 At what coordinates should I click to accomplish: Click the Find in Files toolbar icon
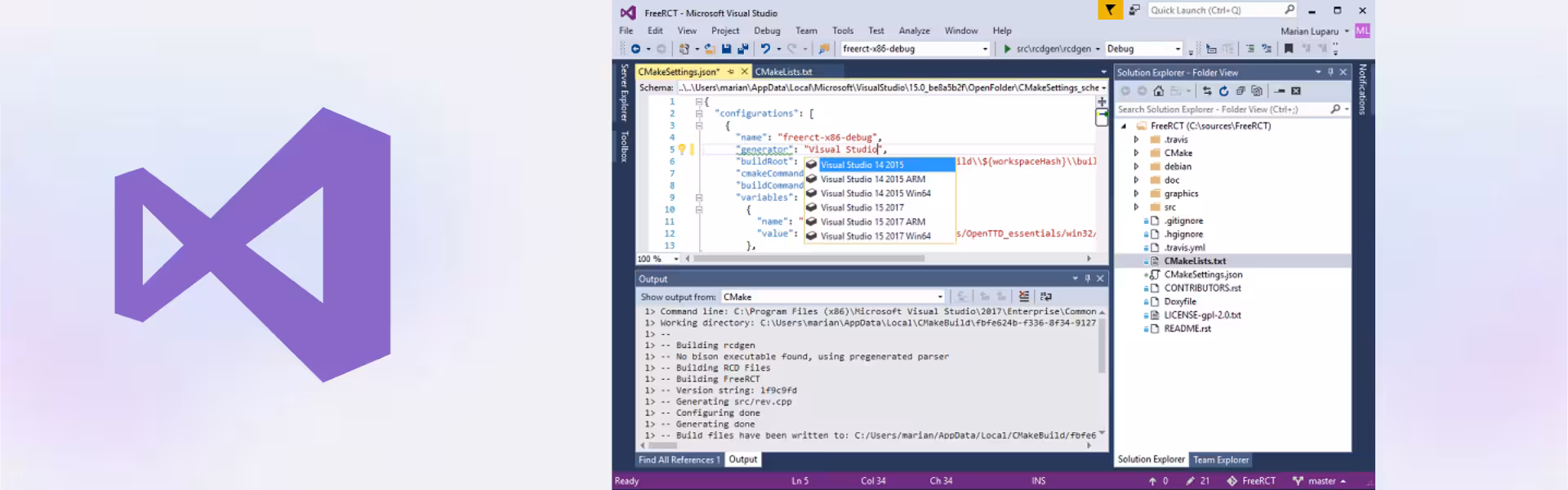[824, 49]
